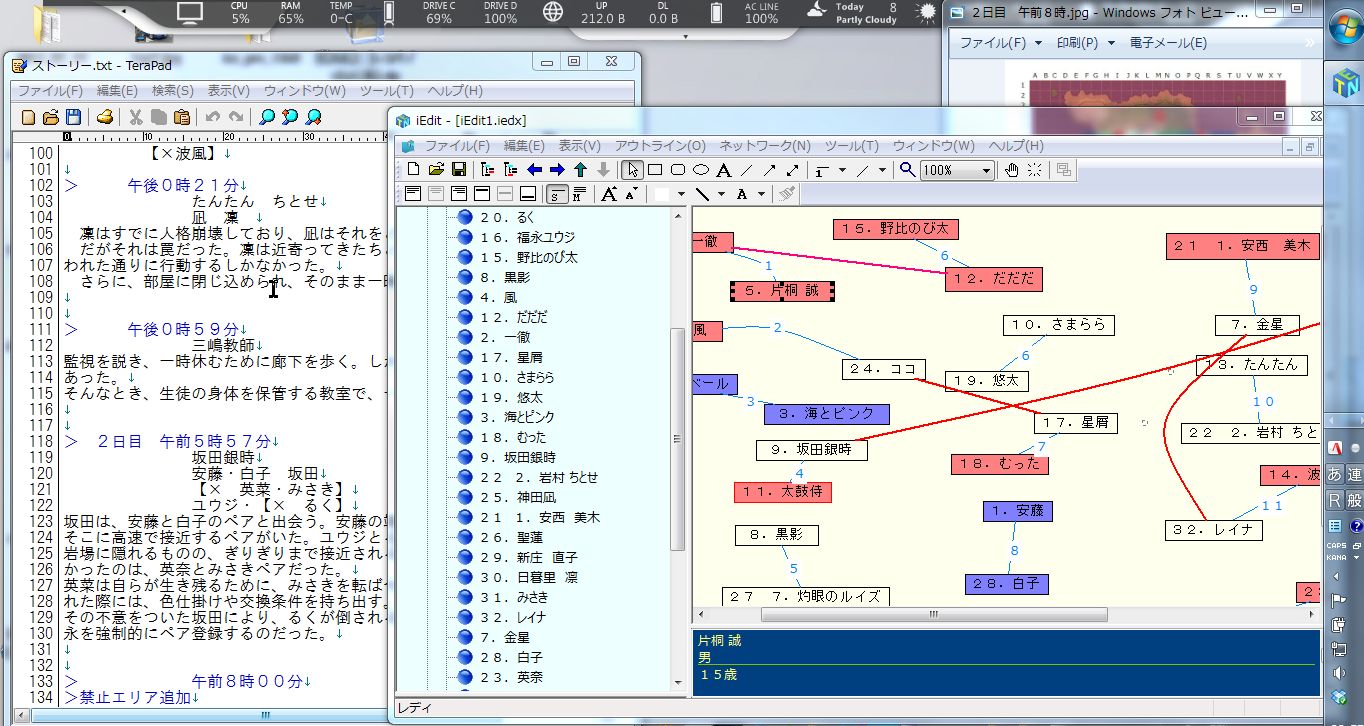
Task: Click the white fill color swatch
Action: pyautogui.click(x=664, y=194)
